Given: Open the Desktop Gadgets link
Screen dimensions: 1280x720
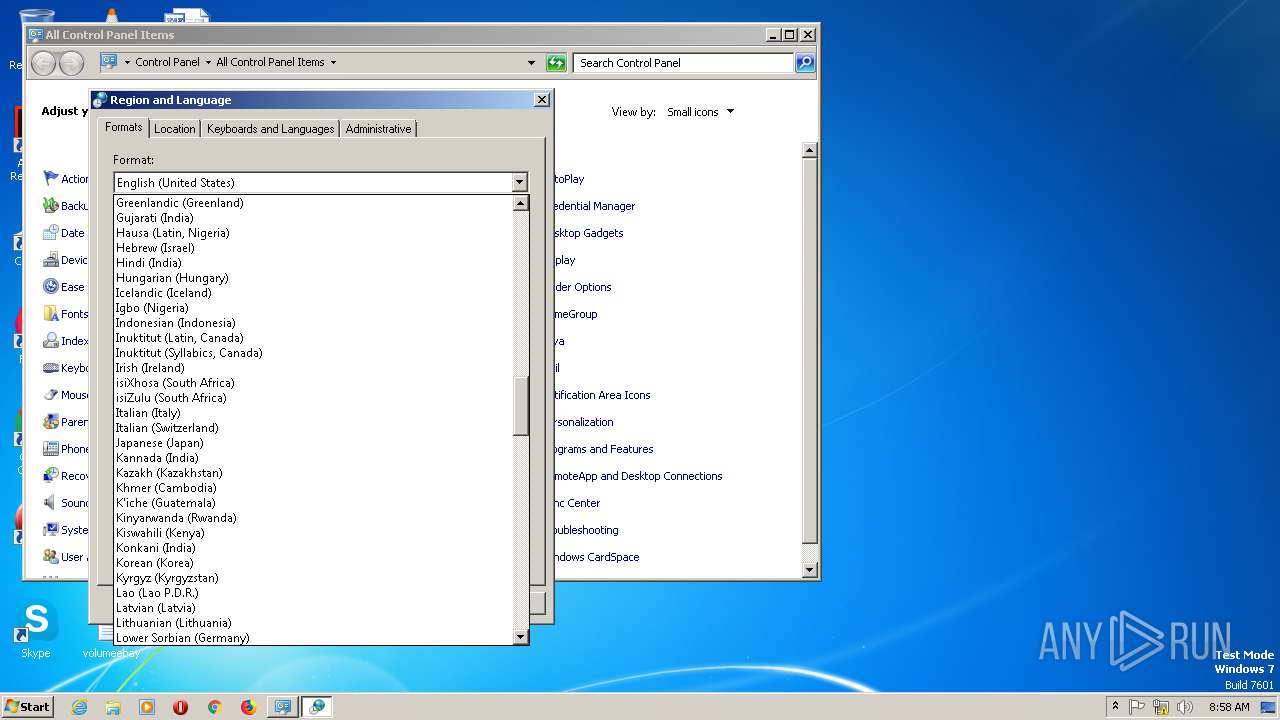Looking at the screenshot, I should point(587,233).
